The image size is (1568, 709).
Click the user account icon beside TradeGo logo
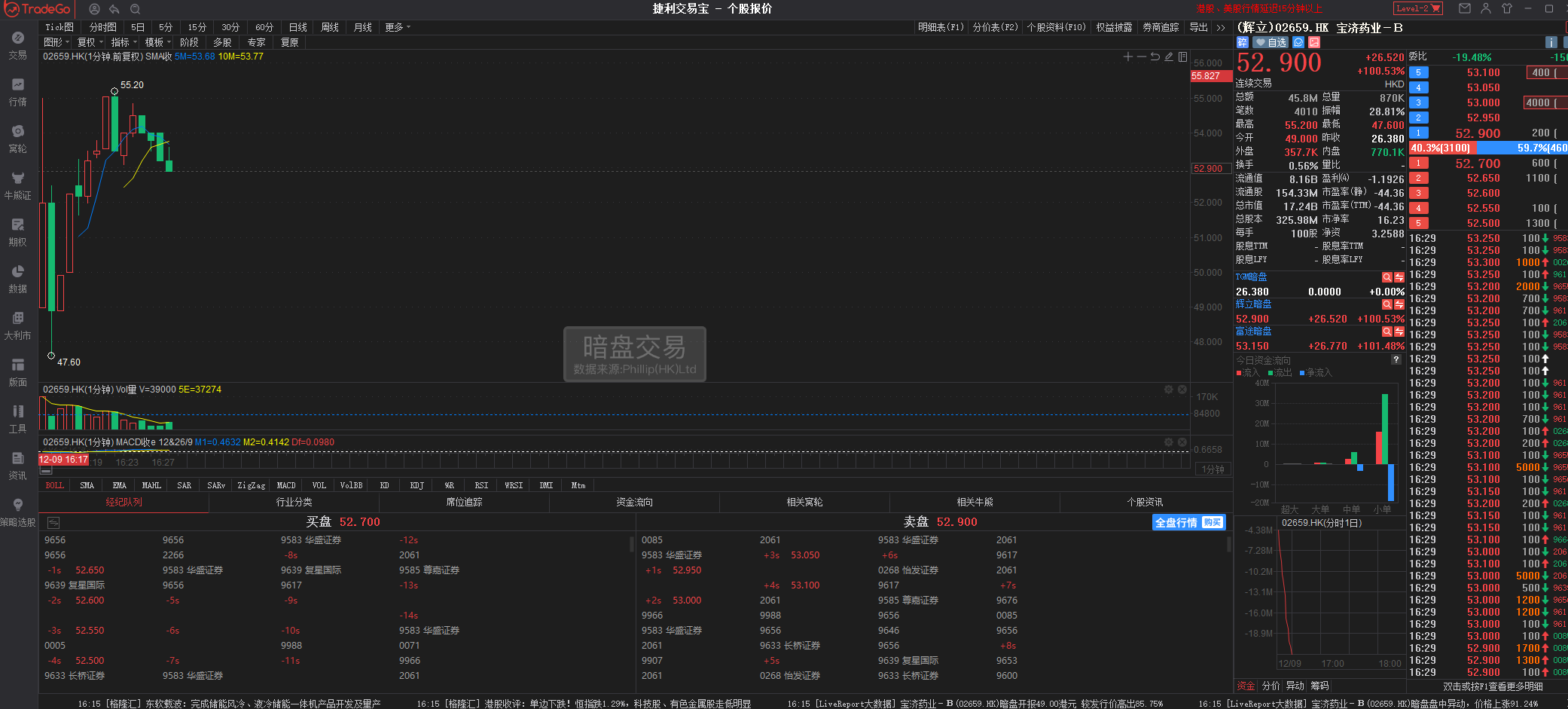94,9
